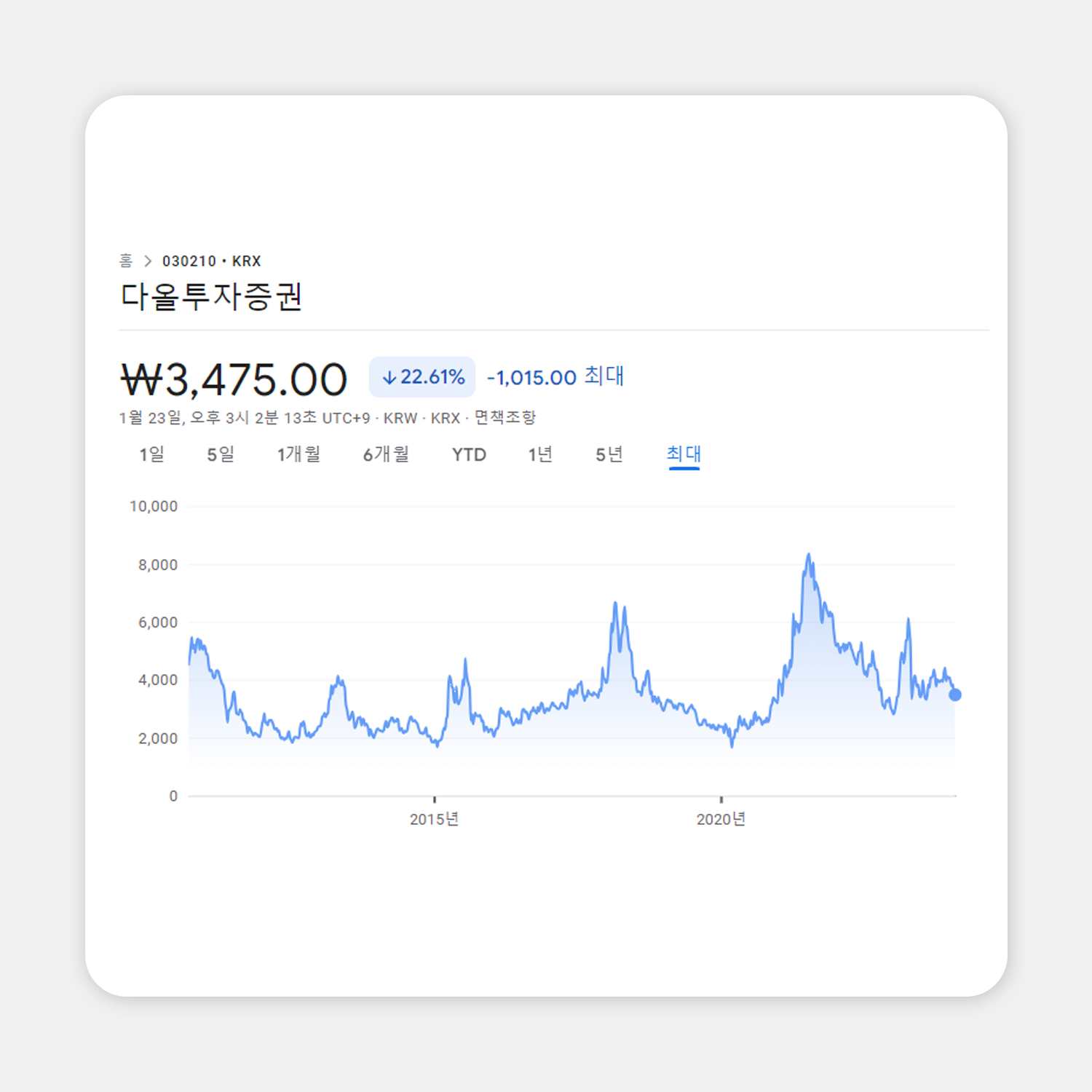Click the 4,000 y-axis label
Viewport: 1092px width, 1092px height.
pyautogui.click(x=158, y=680)
